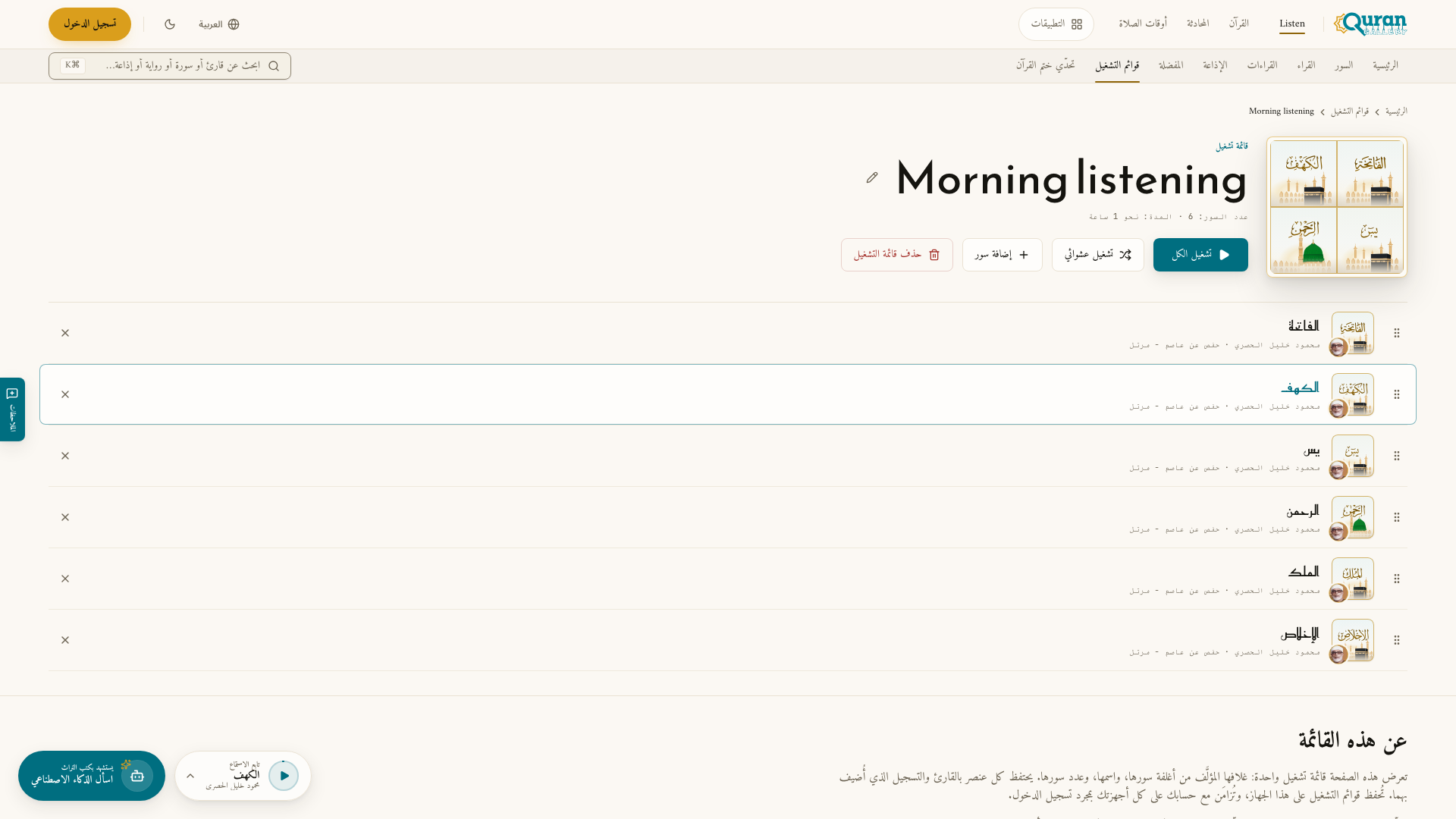Click the تسجيل الدخول sign-in button
Image resolution: width=1456 pixels, height=819 pixels.
[89, 24]
